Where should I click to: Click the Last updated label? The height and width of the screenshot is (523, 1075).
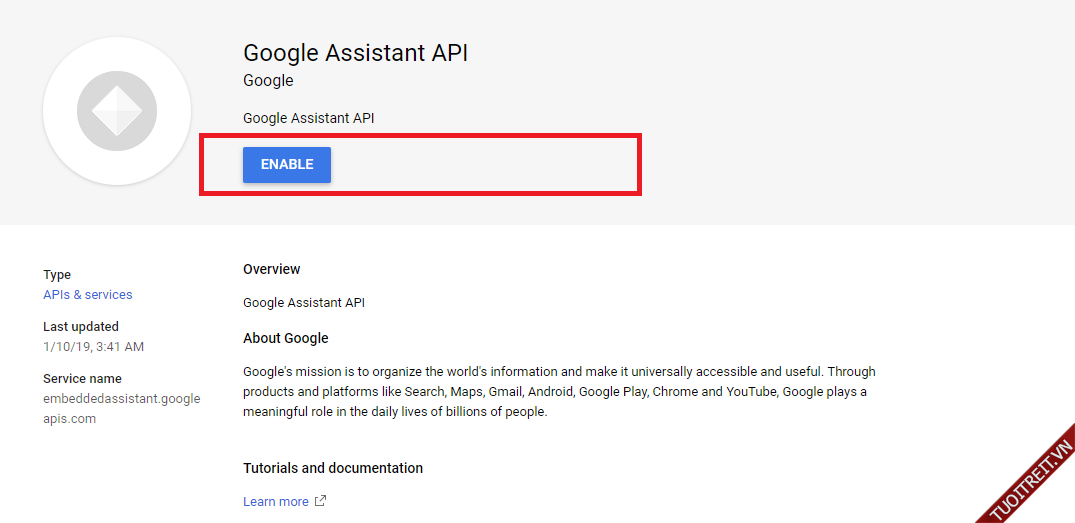coord(80,327)
